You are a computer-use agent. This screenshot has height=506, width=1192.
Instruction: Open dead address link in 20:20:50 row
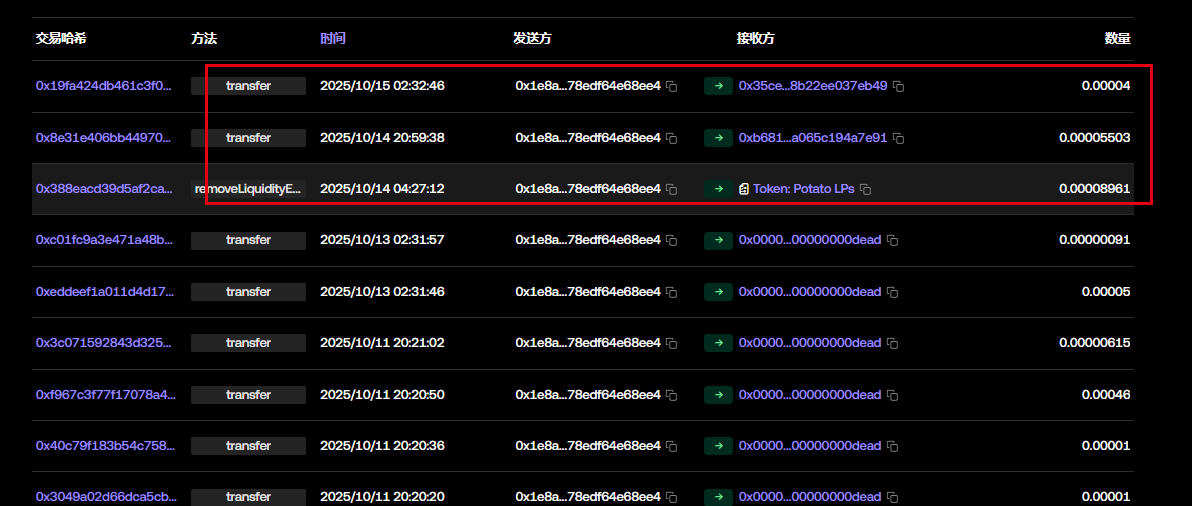[x=810, y=394]
